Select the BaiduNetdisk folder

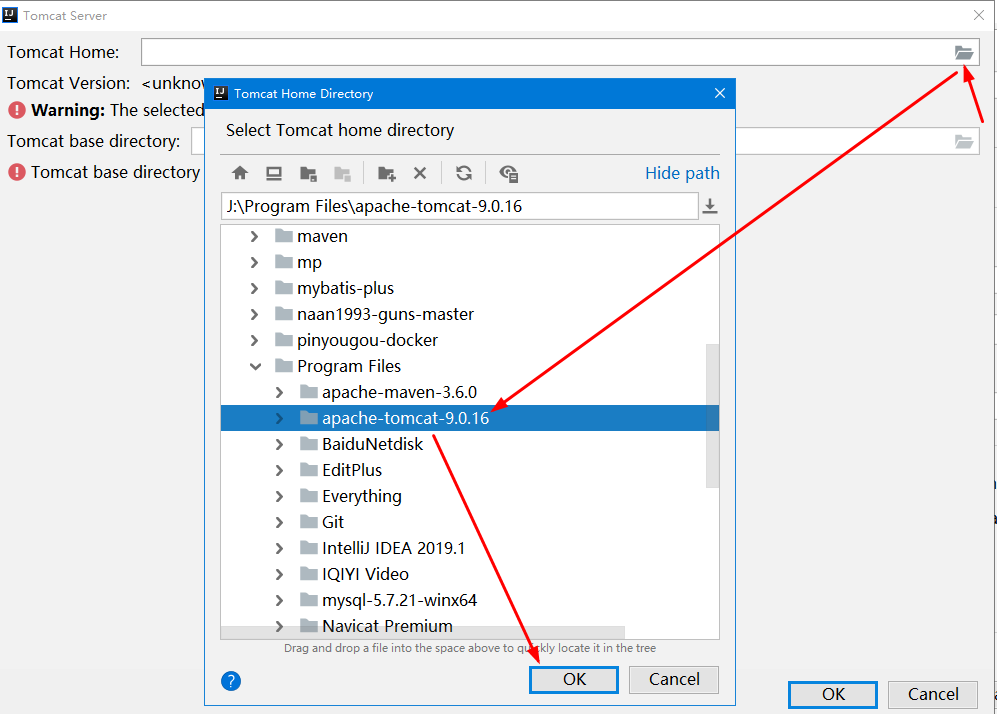pos(372,444)
